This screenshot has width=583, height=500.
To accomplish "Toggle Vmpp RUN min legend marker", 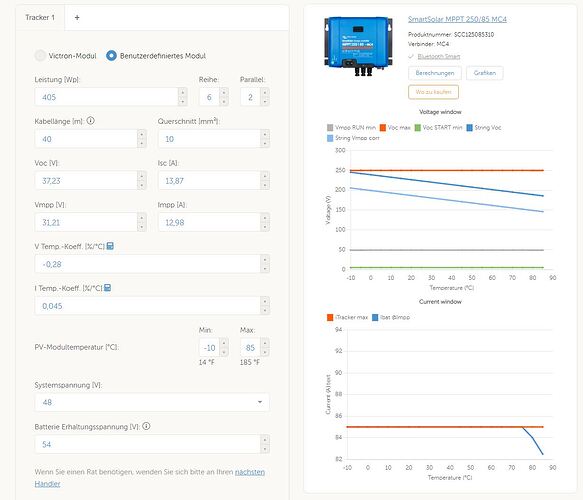I will (330, 128).
